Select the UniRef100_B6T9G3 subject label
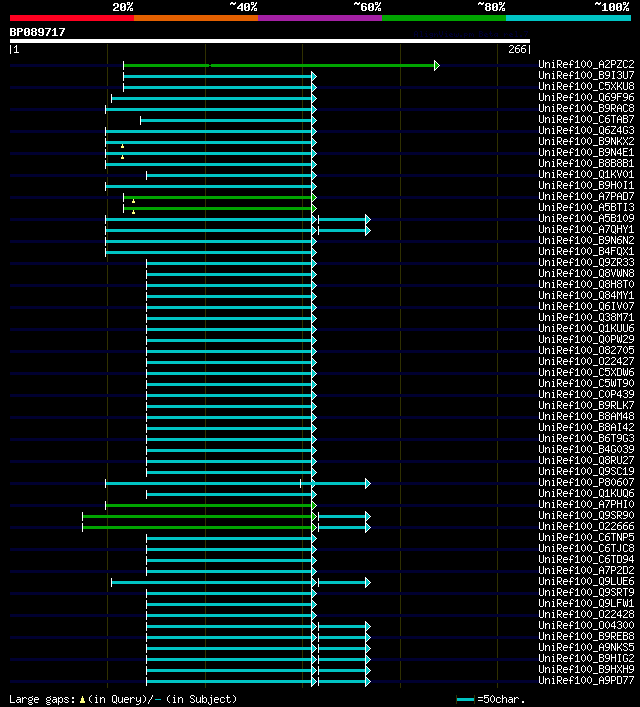 point(586,438)
